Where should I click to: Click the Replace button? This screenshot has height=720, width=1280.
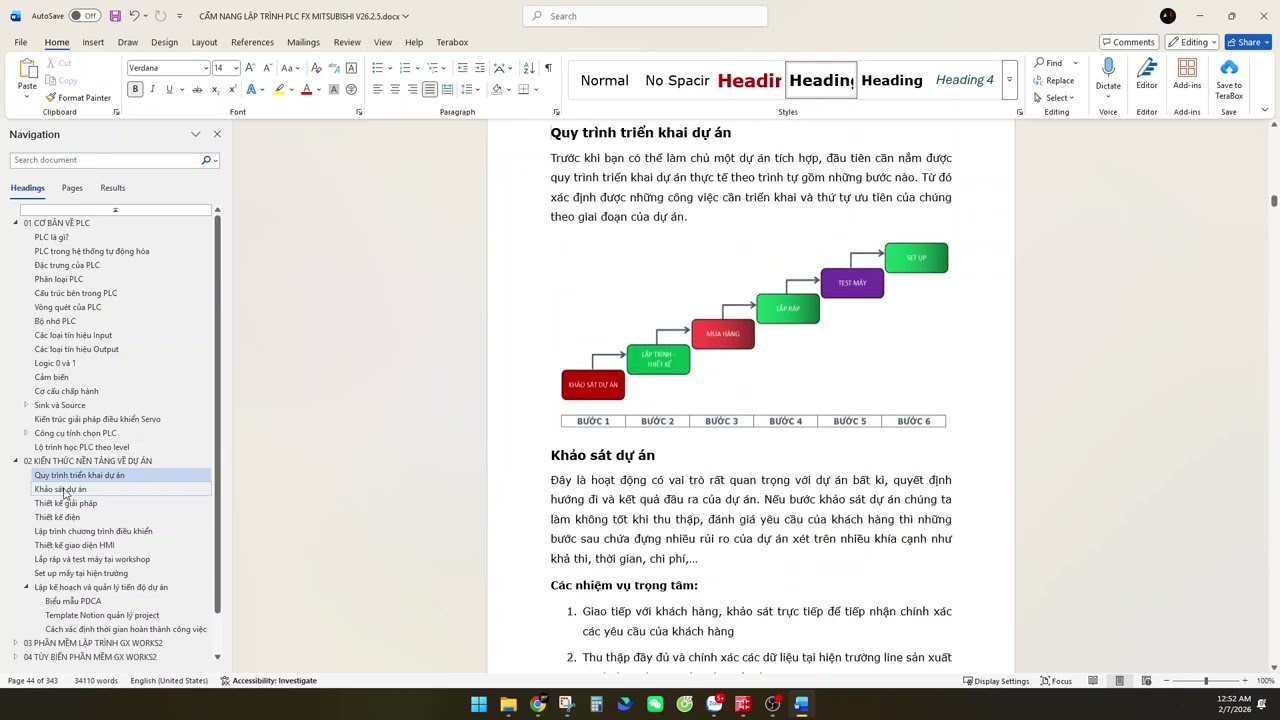[x=1055, y=81]
